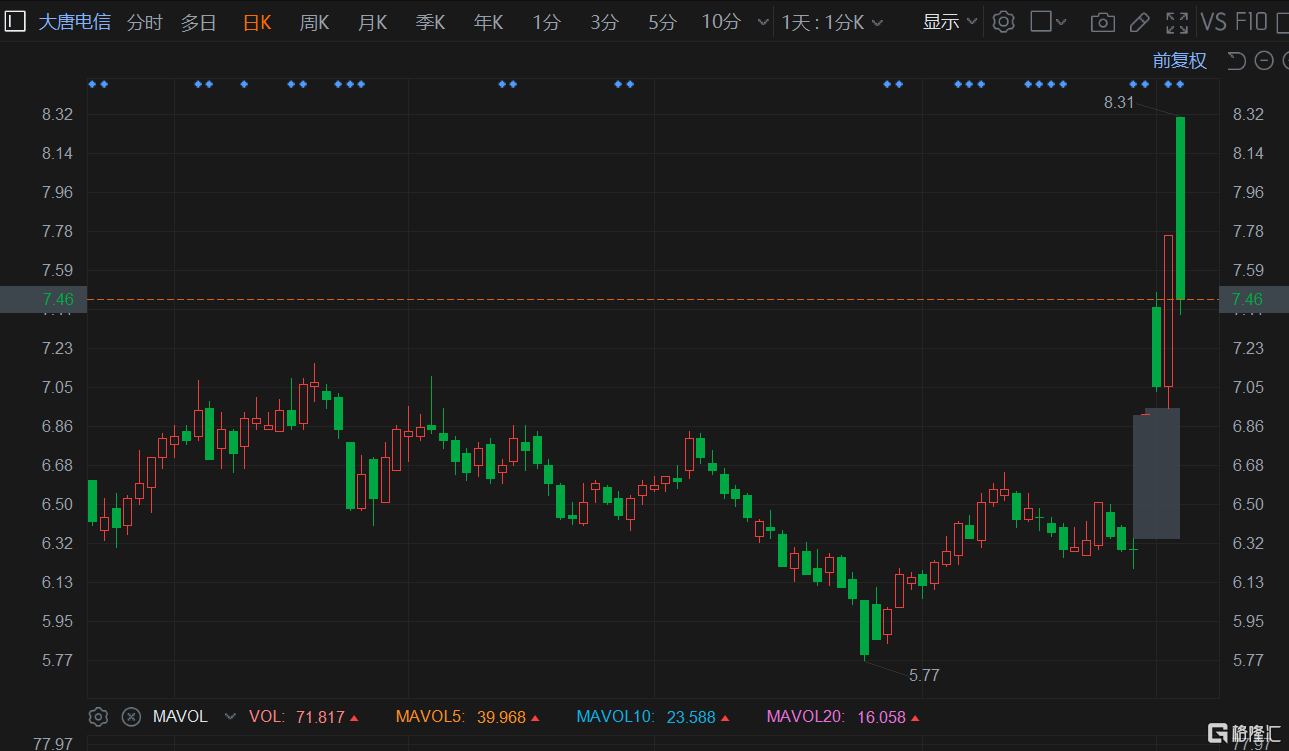Expand the layout options arrow beside square icon
The height and width of the screenshot is (751, 1289).
click(x=1061, y=22)
